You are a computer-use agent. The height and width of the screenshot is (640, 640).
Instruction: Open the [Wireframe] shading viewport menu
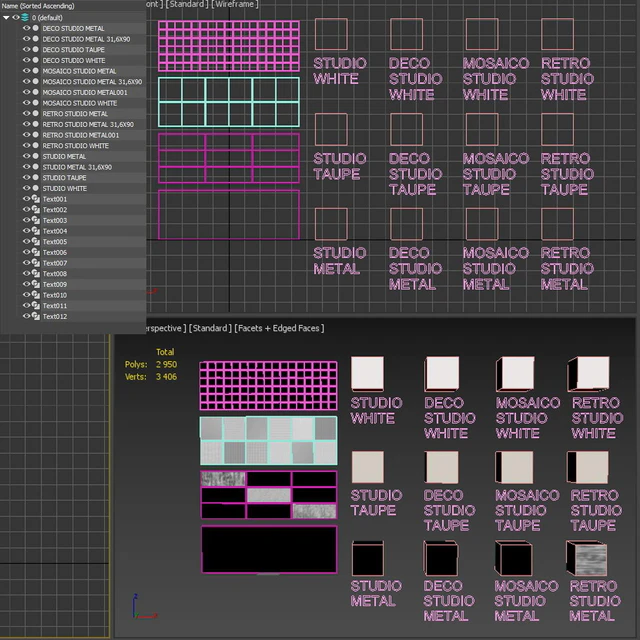pos(235,4)
